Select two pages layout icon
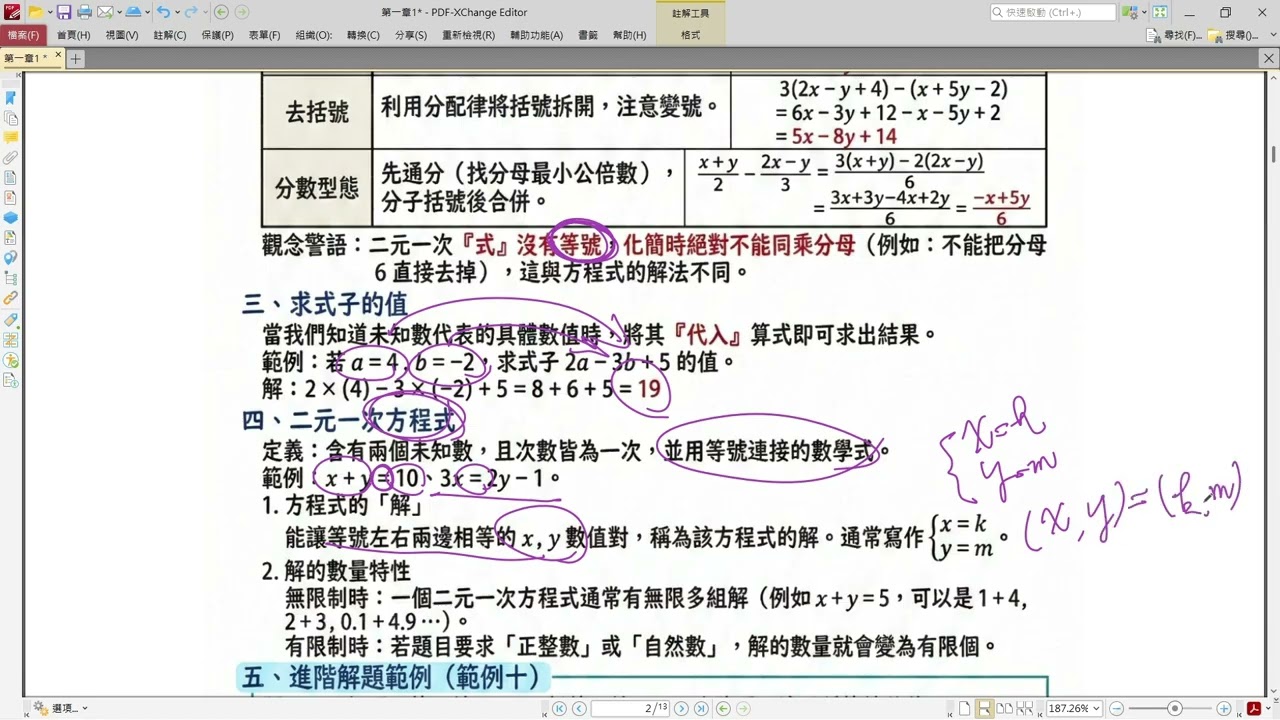This screenshot has height=720, width=1280. [x=1005, y=708]
